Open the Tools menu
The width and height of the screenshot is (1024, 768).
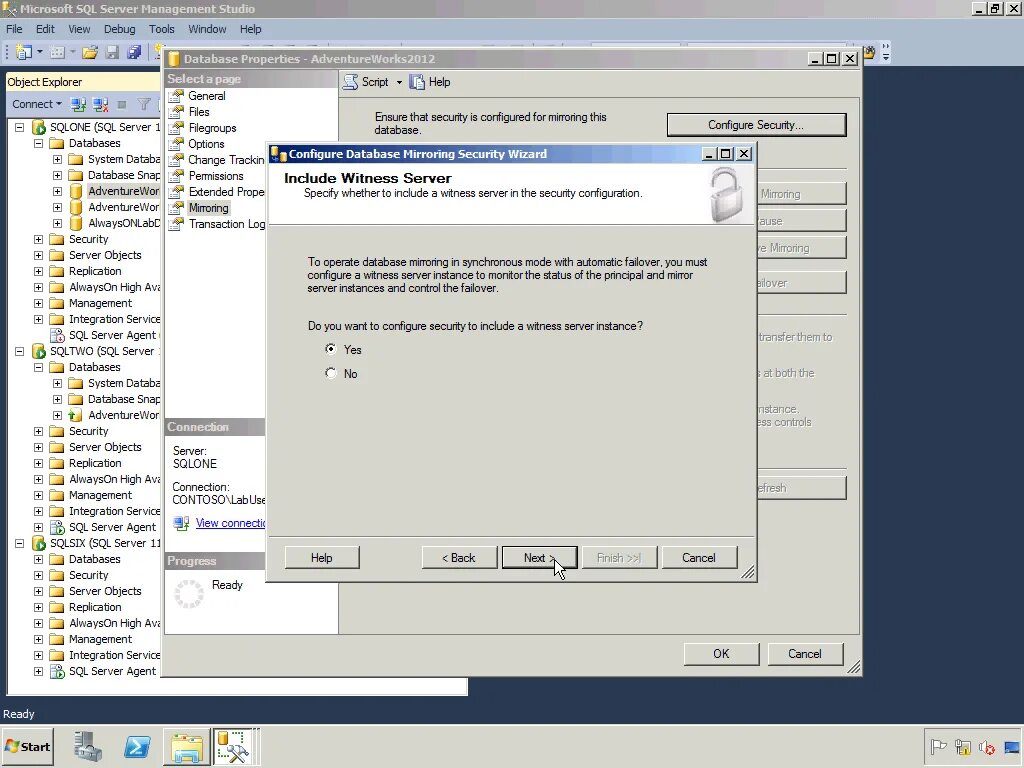point(161,29)
